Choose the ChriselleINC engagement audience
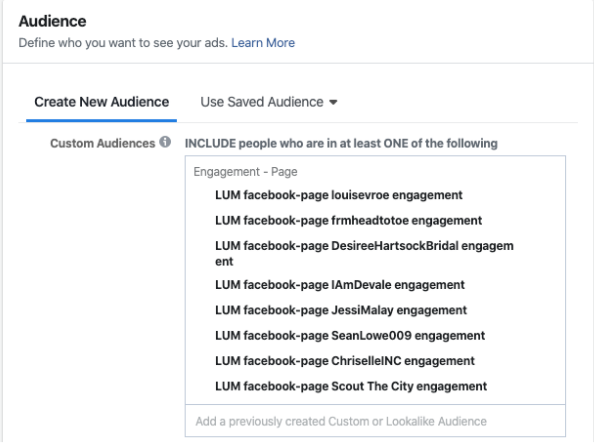594x444 pixels. coord(345,361)
